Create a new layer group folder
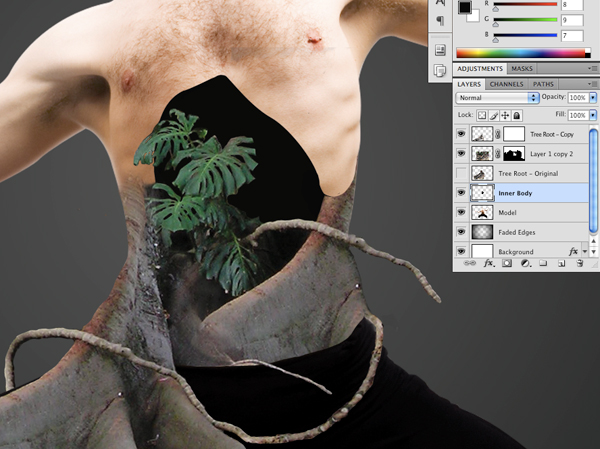600x449 pixels. click(543, 263)
